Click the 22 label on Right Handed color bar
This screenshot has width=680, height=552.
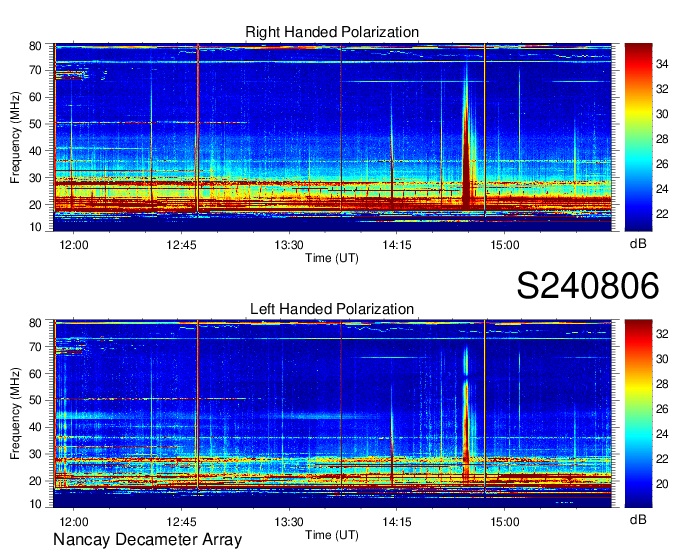(662, 214)
